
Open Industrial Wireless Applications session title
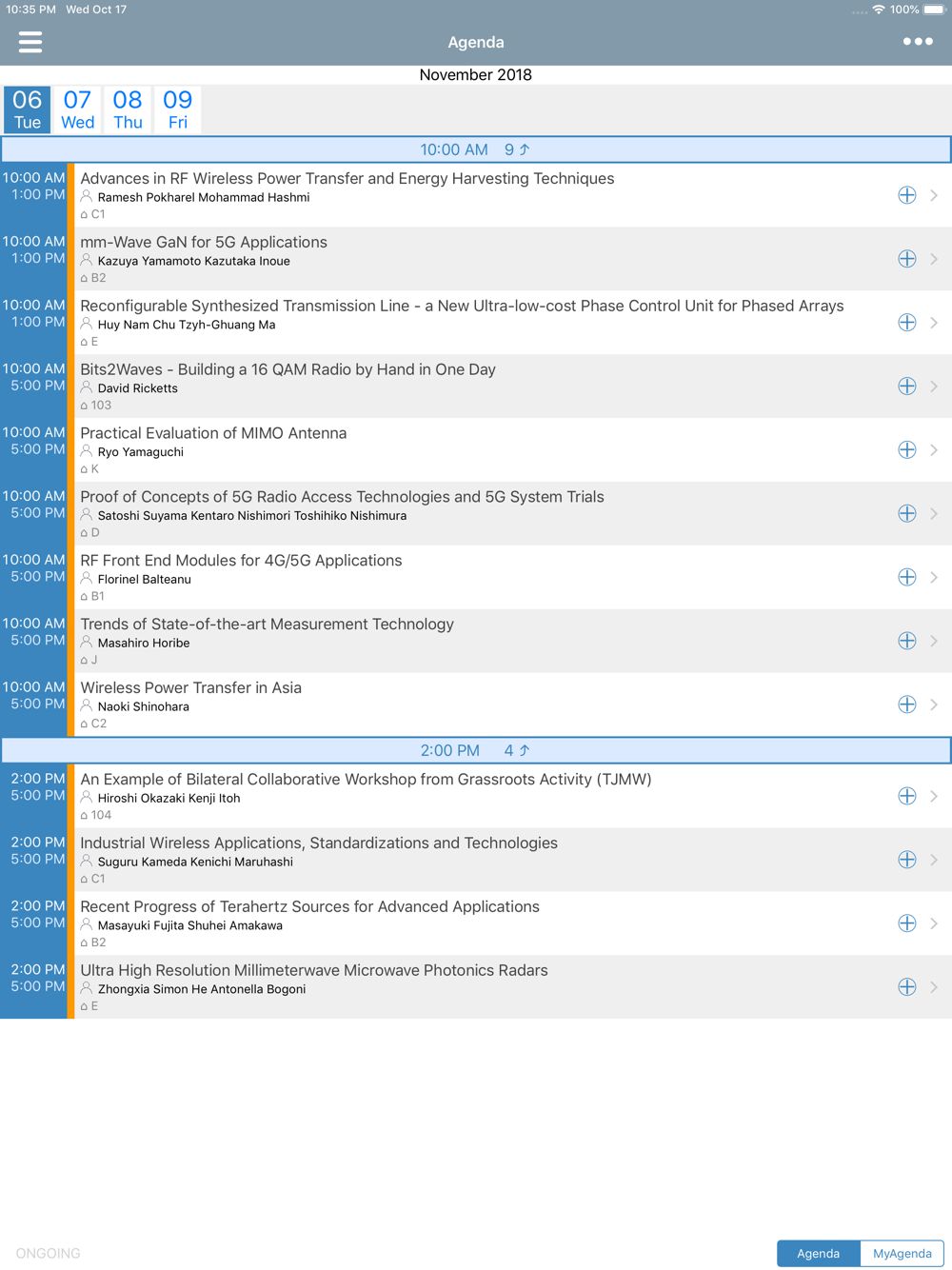tap(319, 843)
